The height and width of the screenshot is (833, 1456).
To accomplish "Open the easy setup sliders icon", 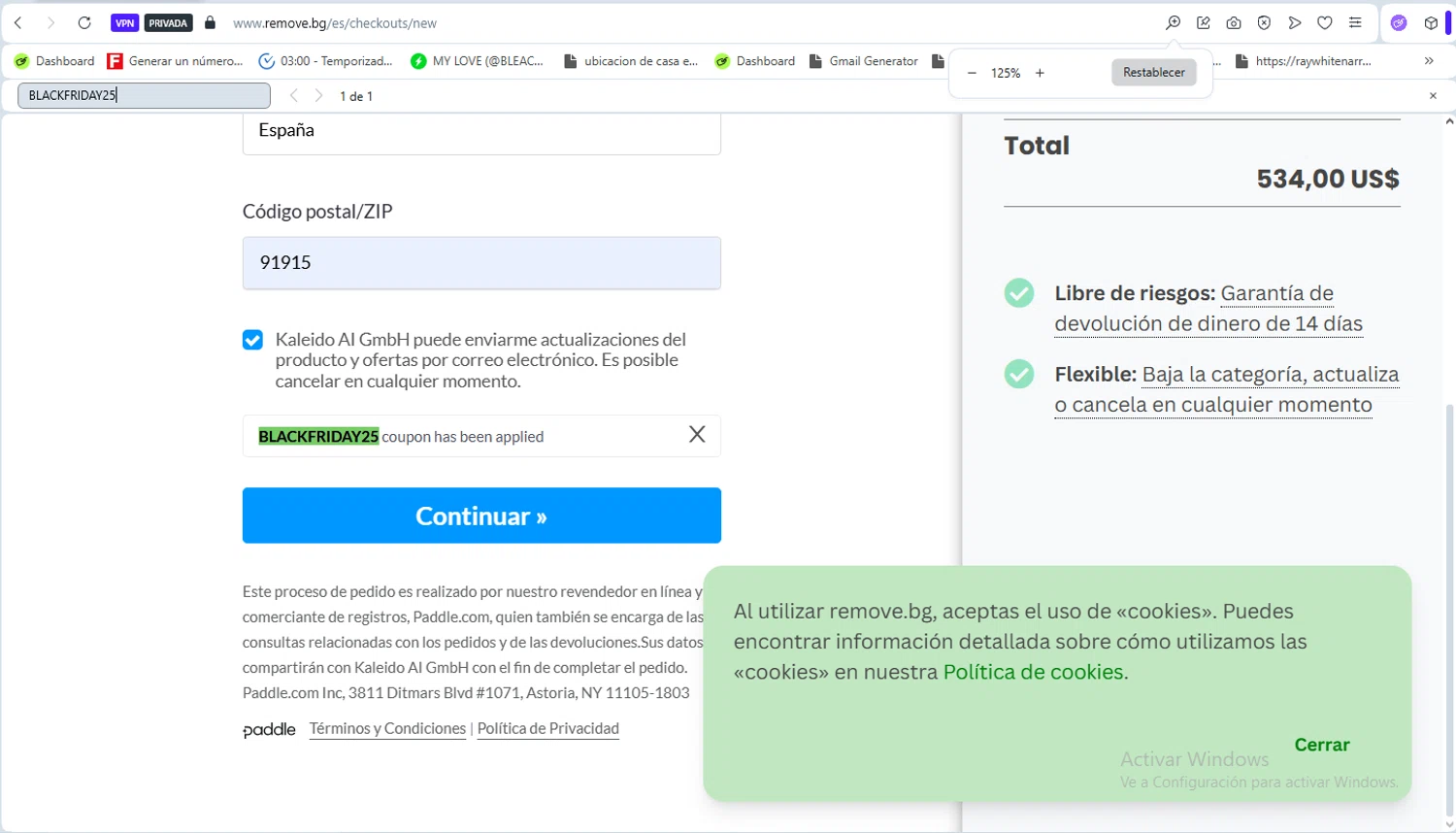I will 1355,23.
